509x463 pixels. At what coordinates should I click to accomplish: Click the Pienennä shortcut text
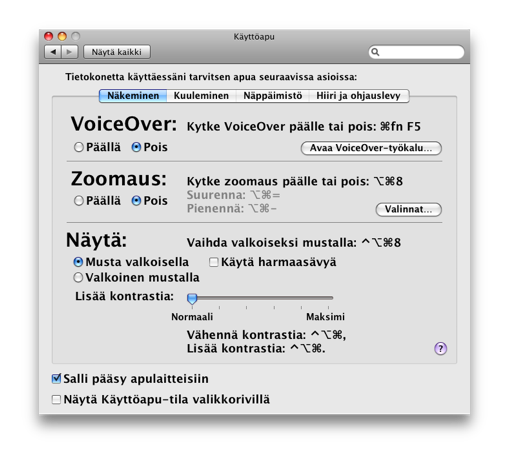coord(232,209)
